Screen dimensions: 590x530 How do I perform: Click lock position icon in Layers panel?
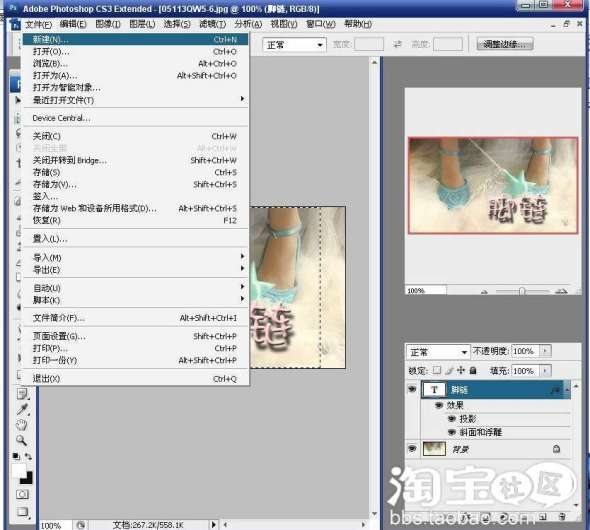[x=461, y=371]
